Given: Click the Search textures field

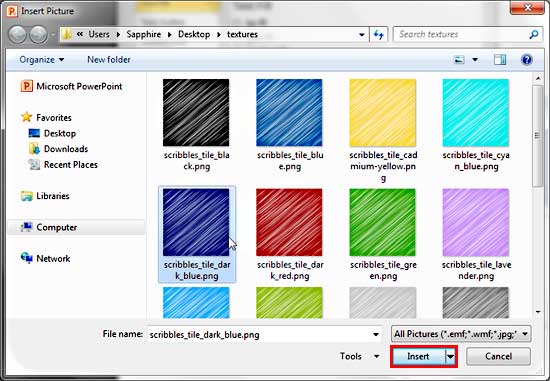Looking at the screenshot, I should point(460,34).
